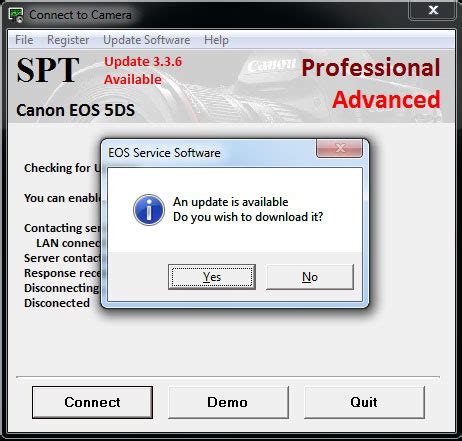Open the Update Software menu
Screen dimensions: 462x441
pyautogui.click(x=147, y=40)
